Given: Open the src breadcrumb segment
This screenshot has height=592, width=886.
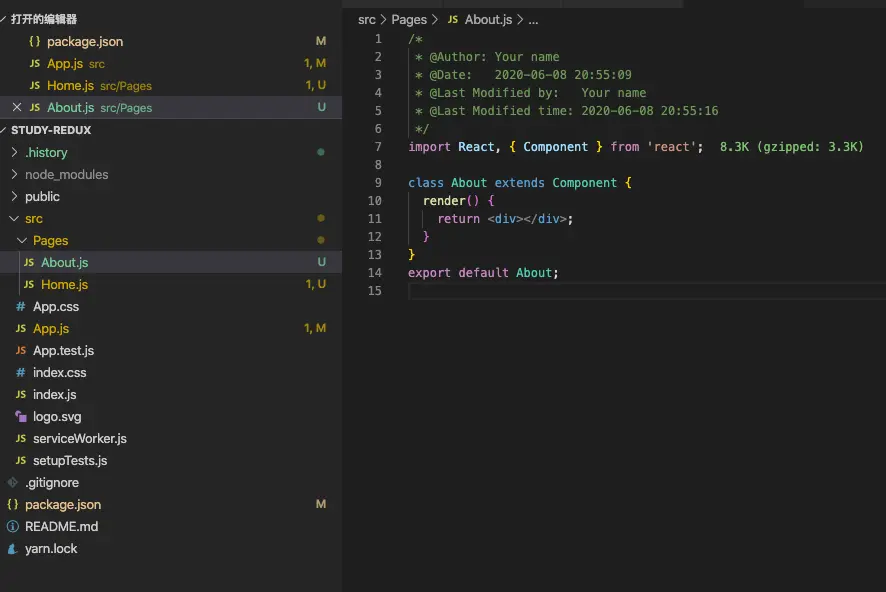Looking at the screenshot, I should [367, 20].
